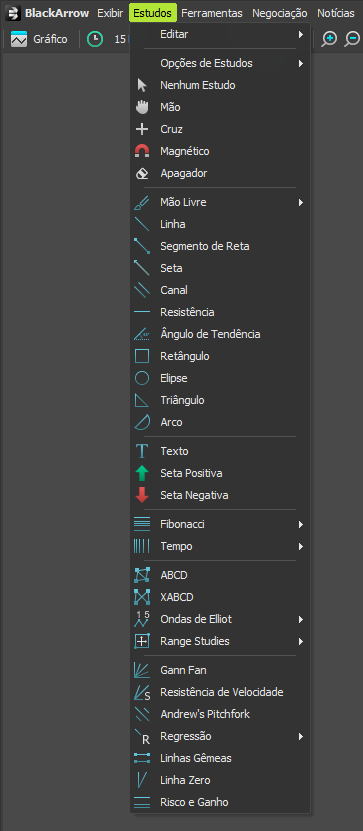
Task: Click the Texto T icon
Action: (x=141, y=451)
